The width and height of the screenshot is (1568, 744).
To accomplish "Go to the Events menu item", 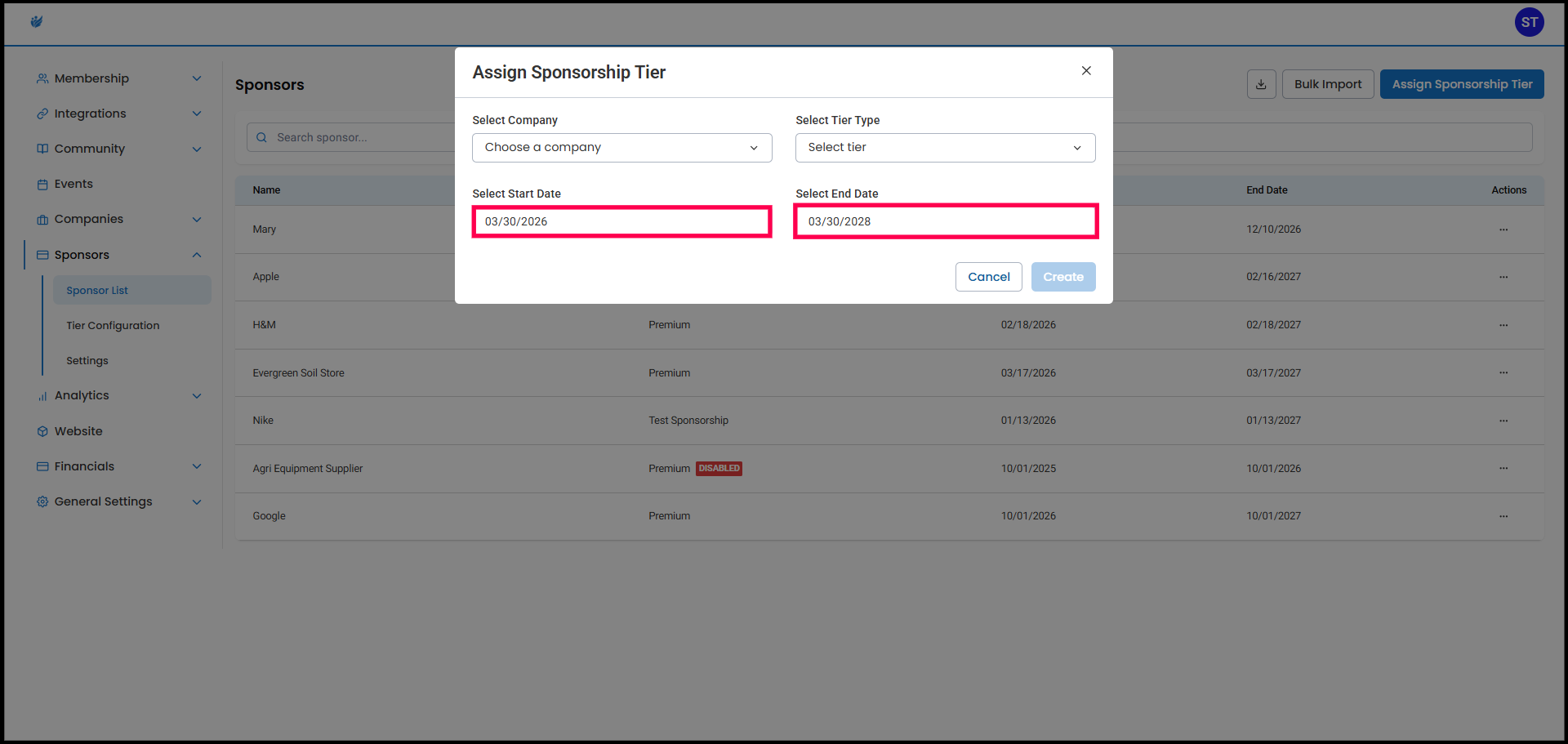I will (73, 184).
